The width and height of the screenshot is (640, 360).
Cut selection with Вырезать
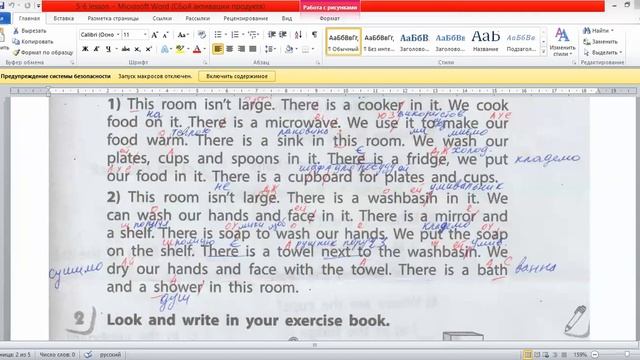coord(29,31)
